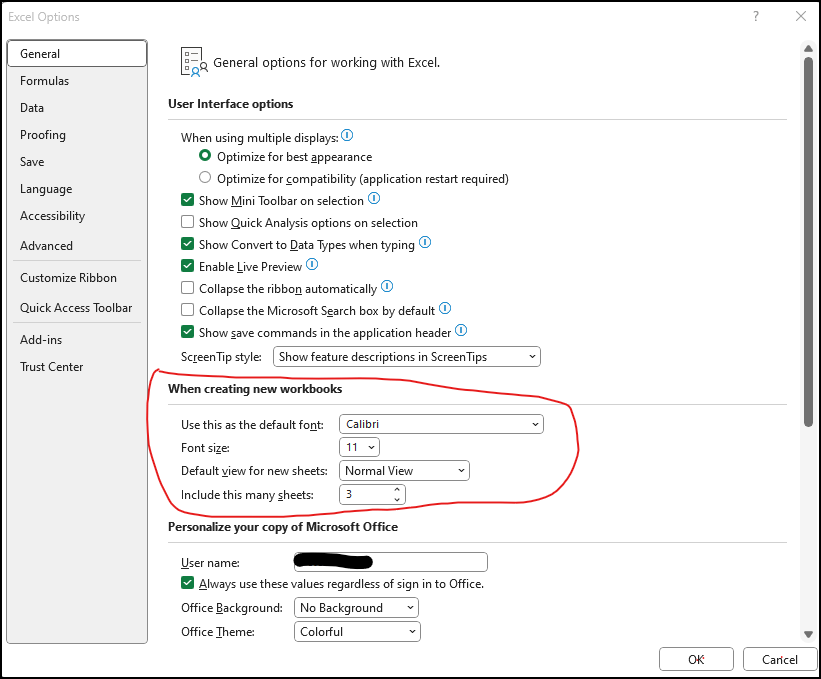This screenshot has width=821, height=679.
Task: Check Collapse the Microsoft Search box by default
Action: pyautogui.click(x=187, y=310)
